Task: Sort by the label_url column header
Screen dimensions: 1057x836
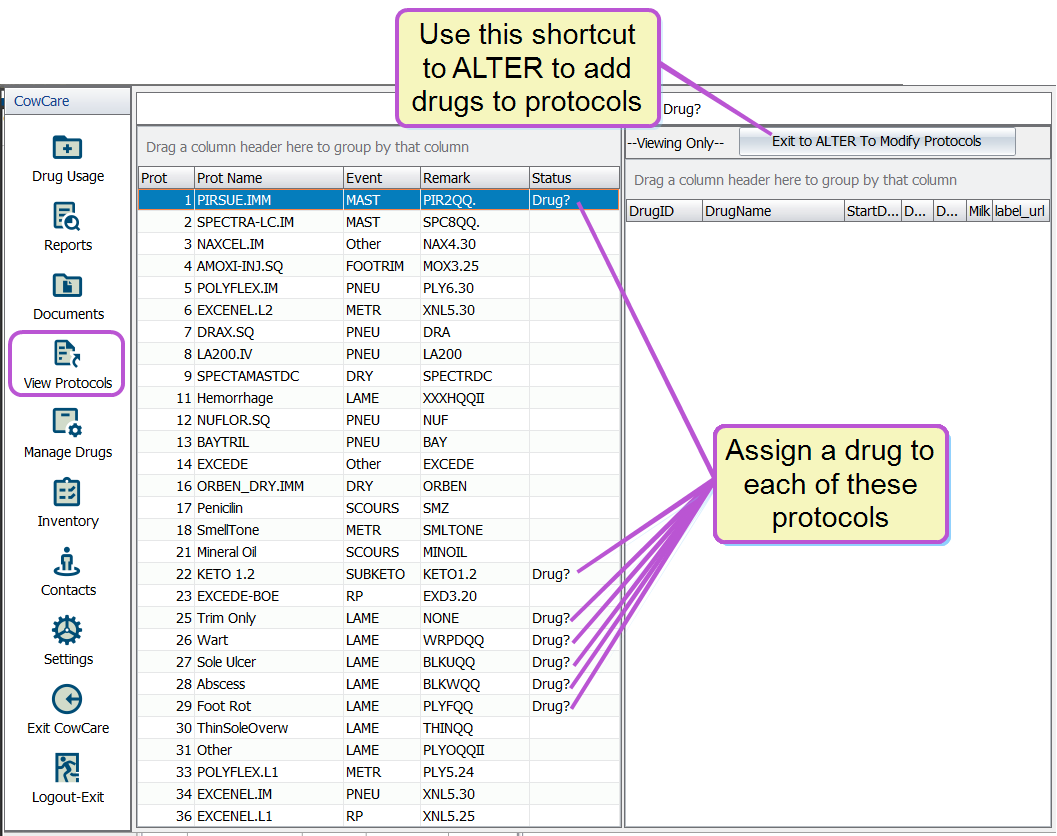Action: tap(1020, 211)
